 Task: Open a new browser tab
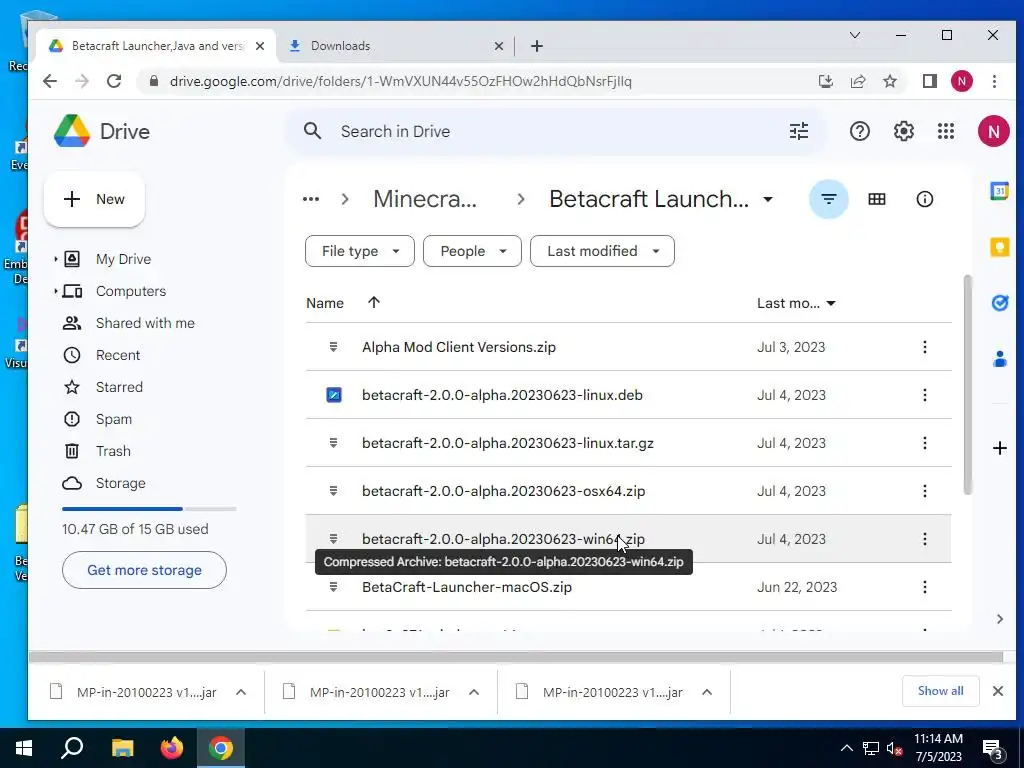click(537, 46)
